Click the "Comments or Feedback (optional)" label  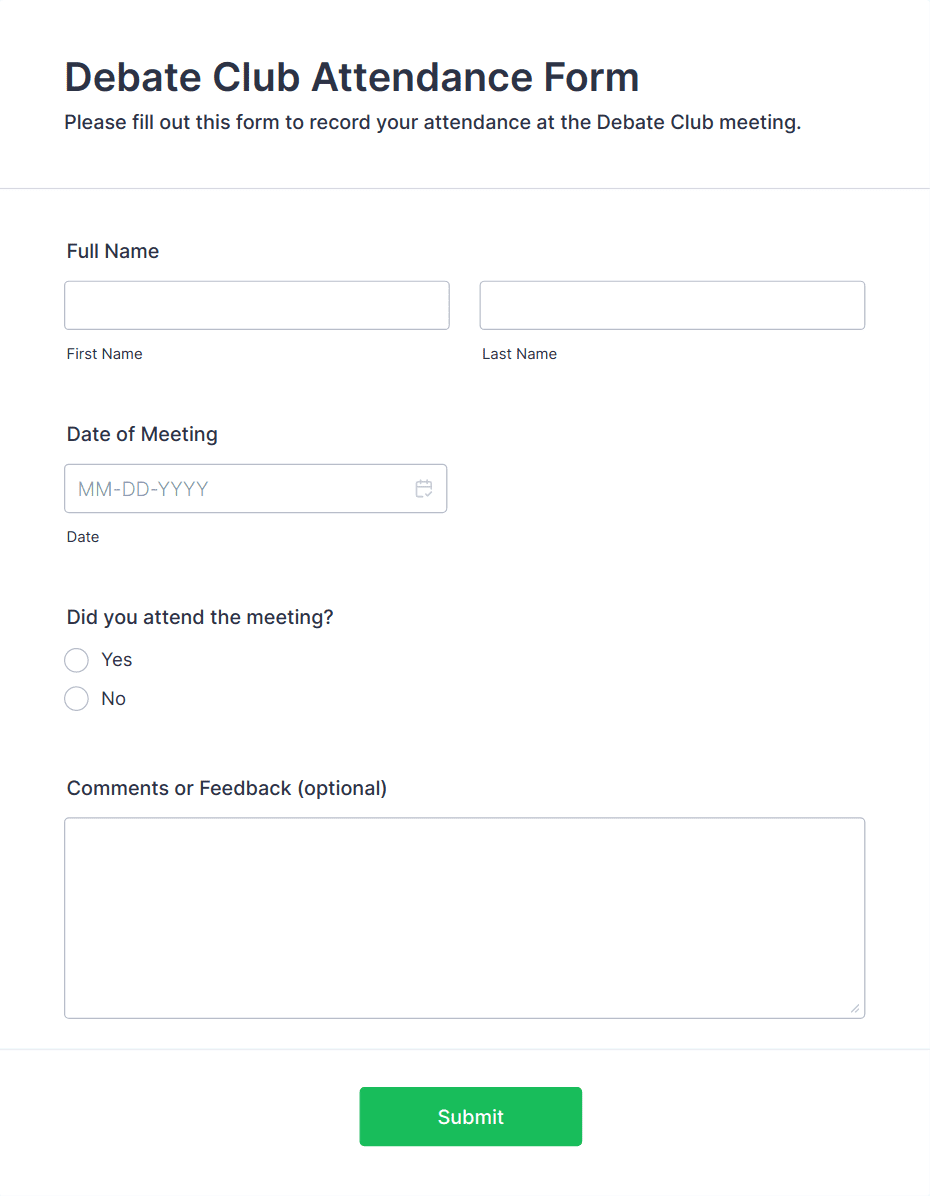(x=227, y=788)
